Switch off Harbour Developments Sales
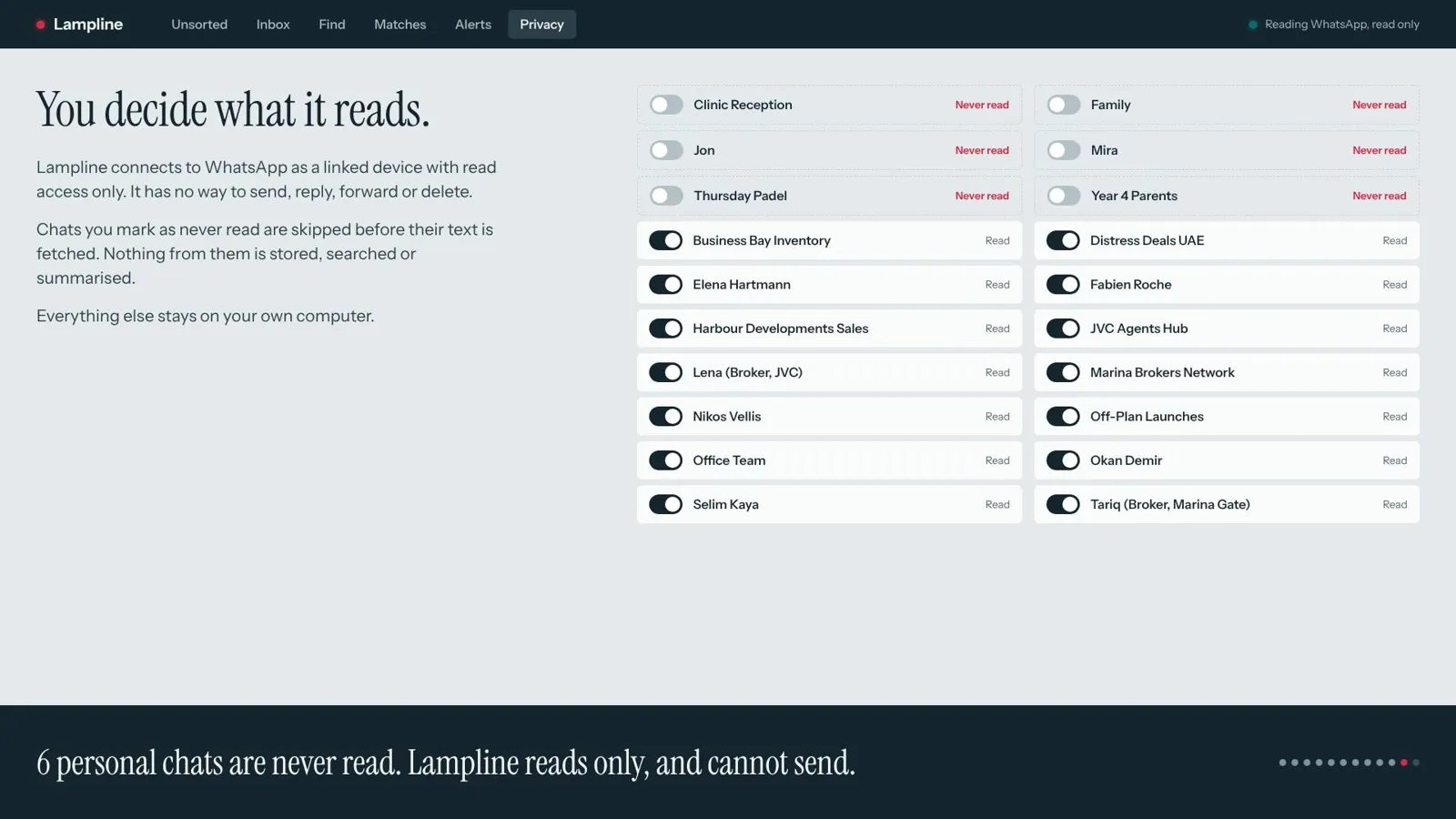This screenshot has width=1456, height=819. (665, 329)
